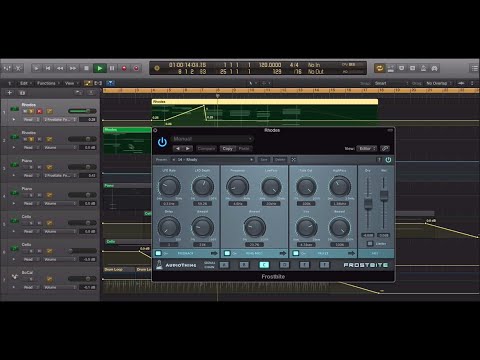Open the View Editor dropdown
The image size is (480, 360).
click(367, 149)
